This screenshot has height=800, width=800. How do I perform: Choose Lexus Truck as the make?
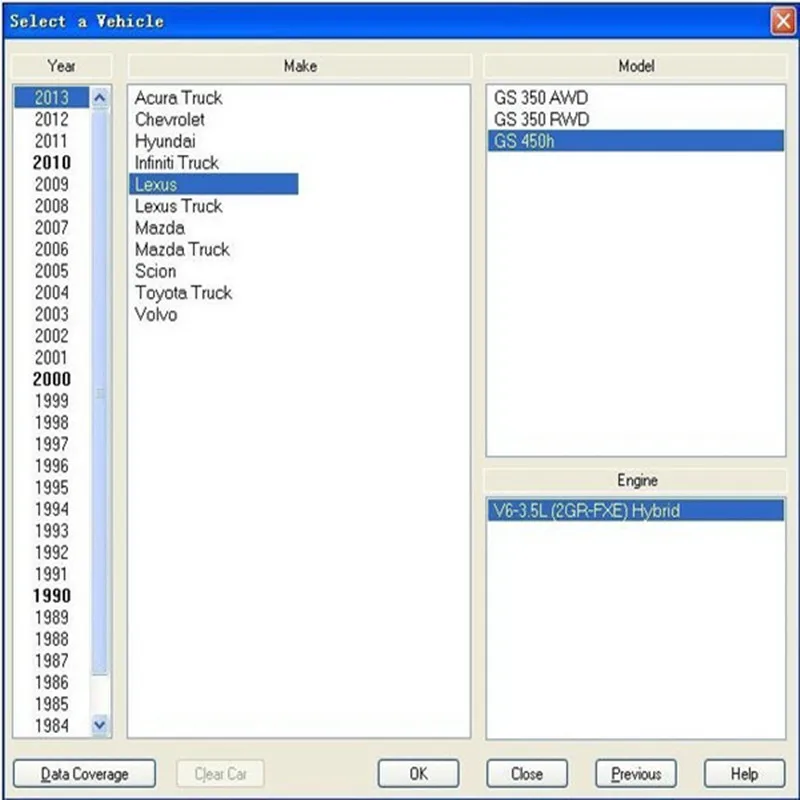coord(178,206)
